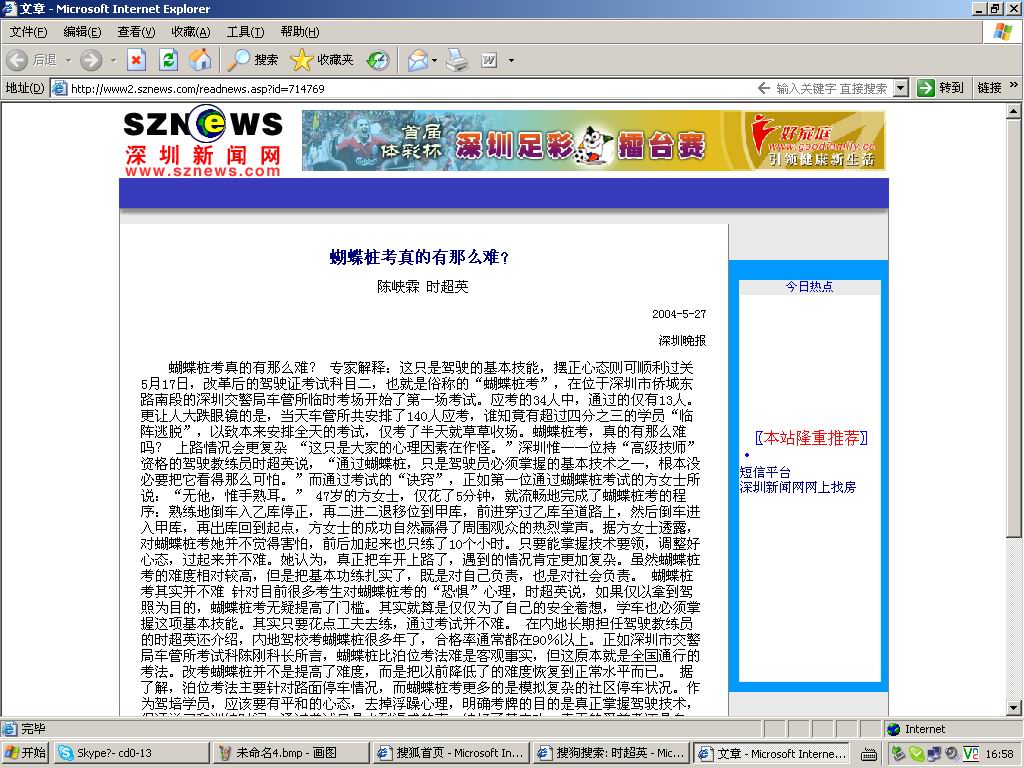Open the 深圳新闻网网上找房 link
Viewport: 1024px width, 768px height.
(797, 487)
